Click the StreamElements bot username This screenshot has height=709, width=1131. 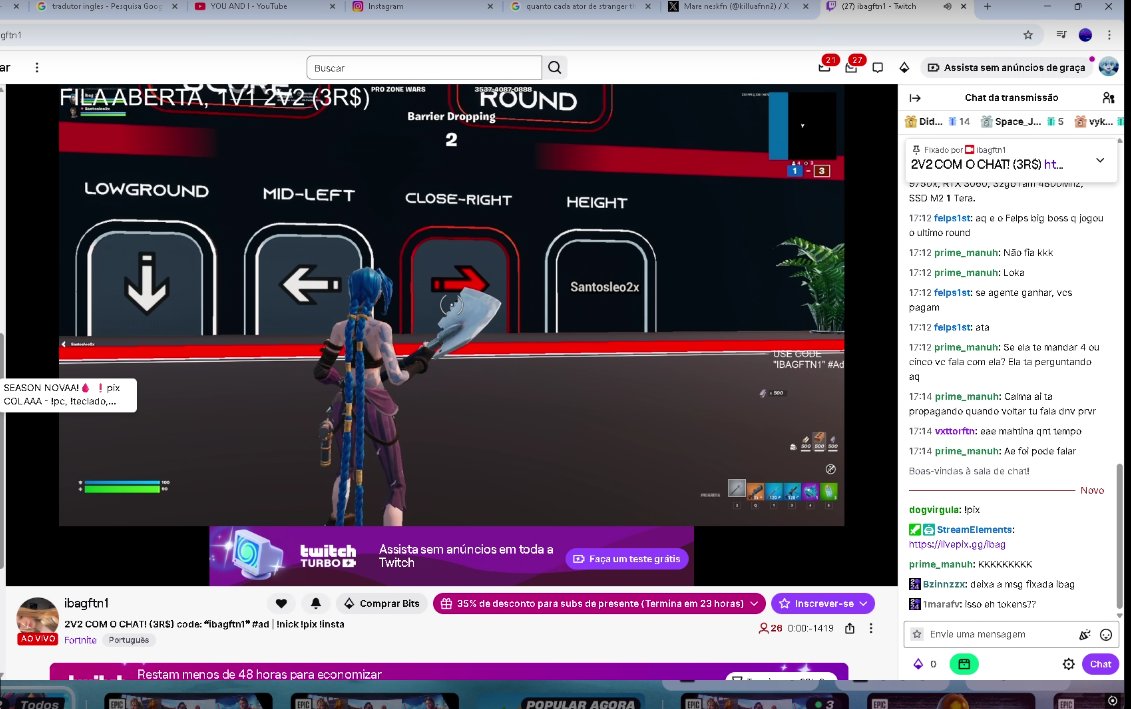coord(974,529)
